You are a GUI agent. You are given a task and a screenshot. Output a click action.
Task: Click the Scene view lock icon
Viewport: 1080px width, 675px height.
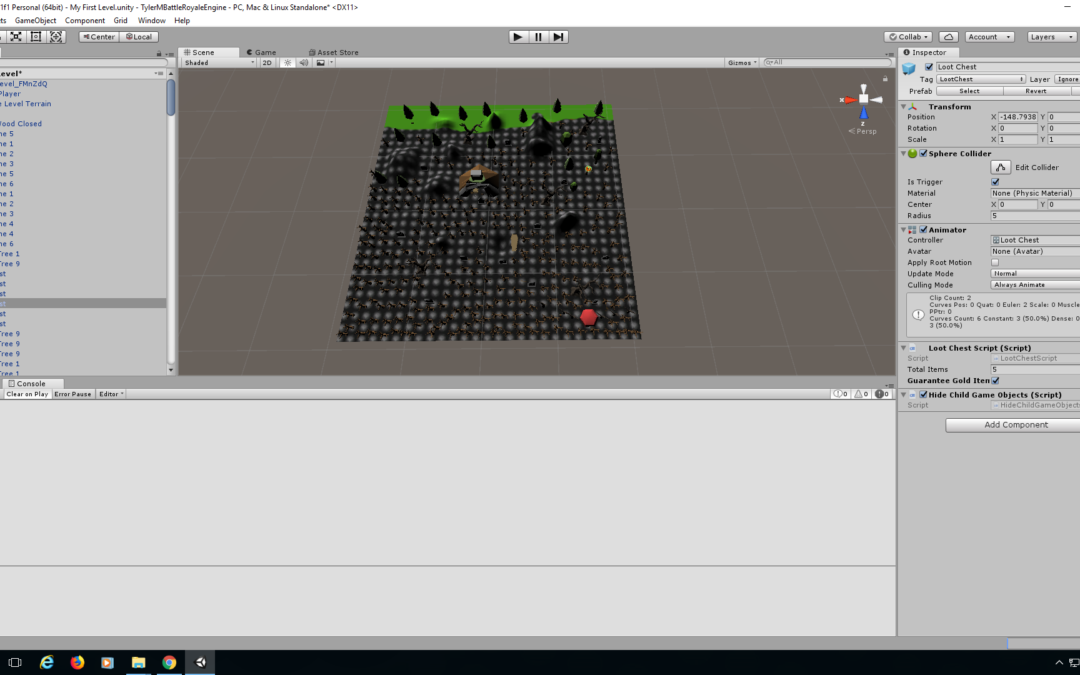885,79
